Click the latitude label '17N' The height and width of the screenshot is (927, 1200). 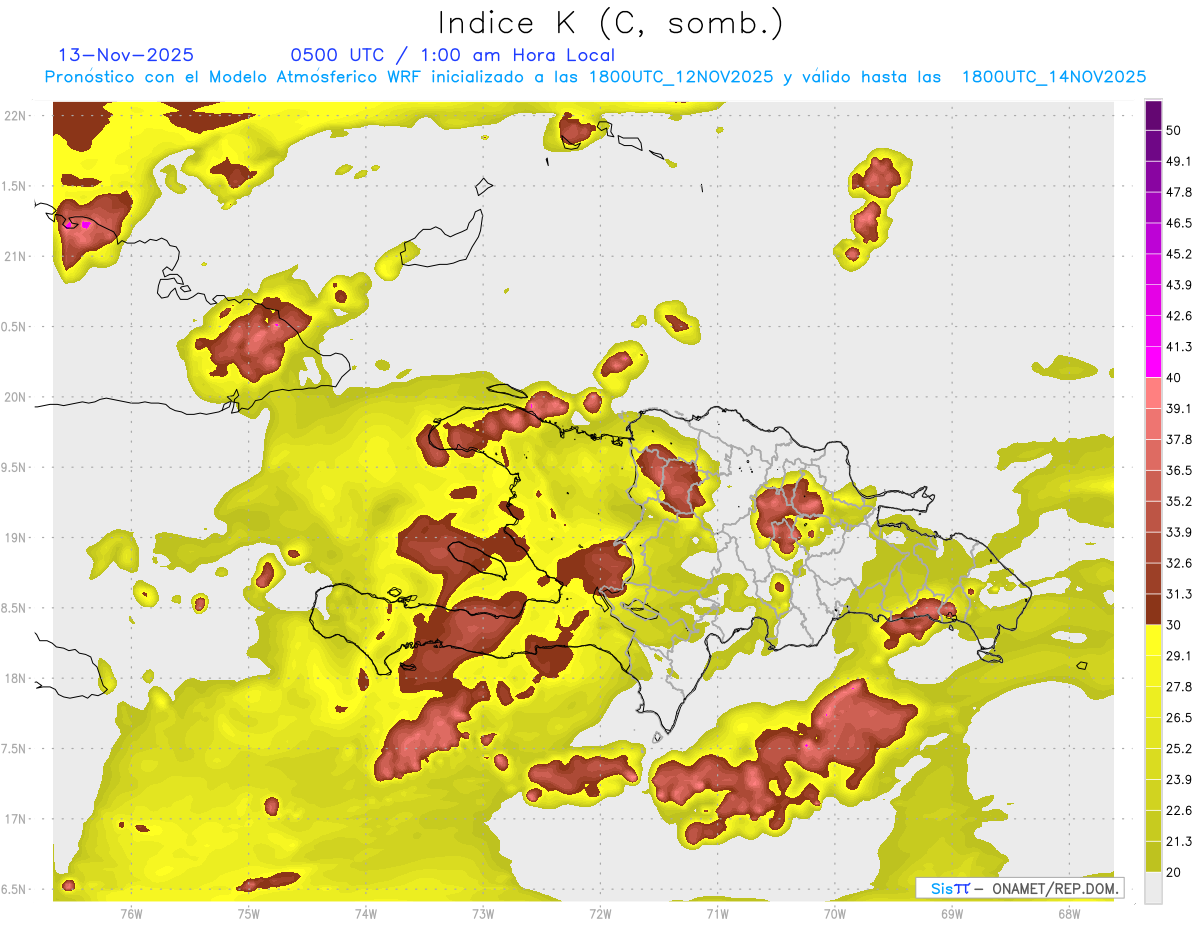point(16,819)
